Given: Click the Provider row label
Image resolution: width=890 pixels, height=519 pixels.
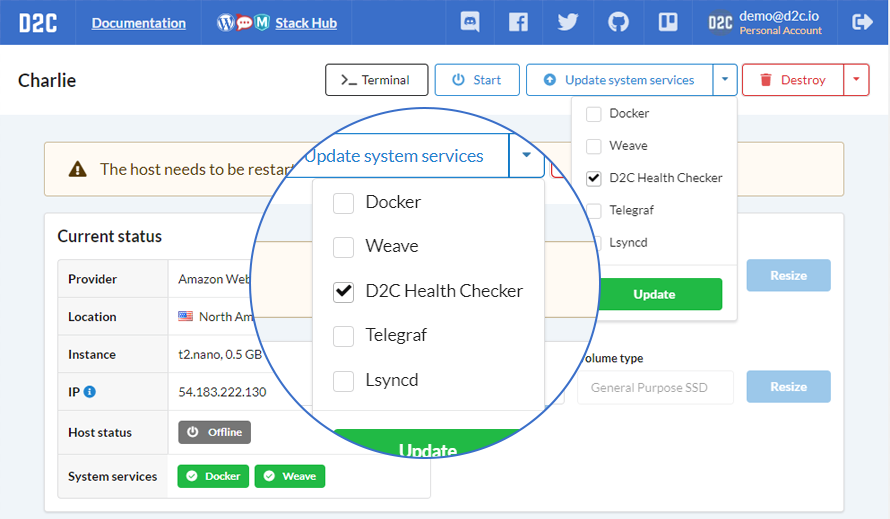Looking at the screenshot, I should point(93,279).
